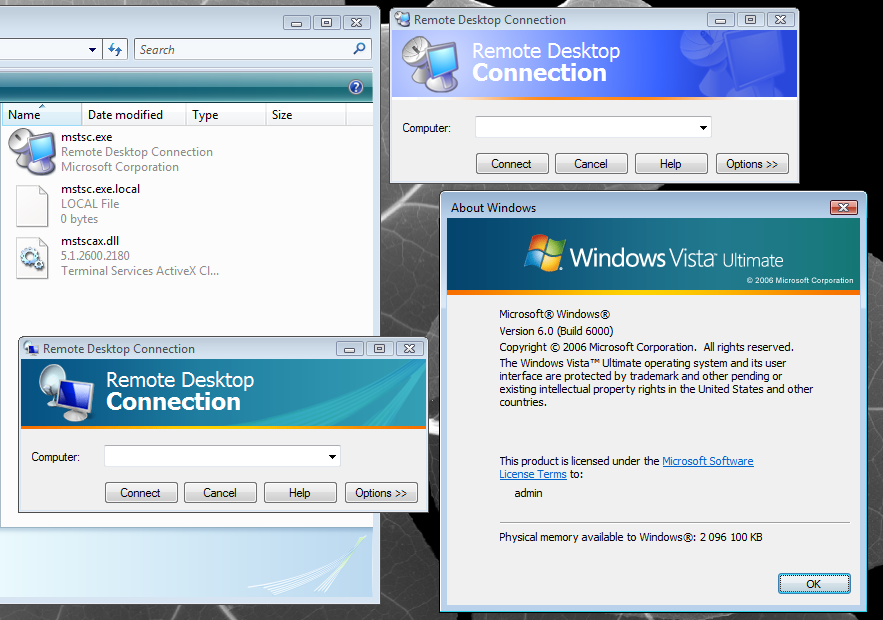Image resolution: width=883 pixels, height=620 pixels.
Task: Select the blank mstsc.exe.local file icon
Action: click(x=32, y=206)
